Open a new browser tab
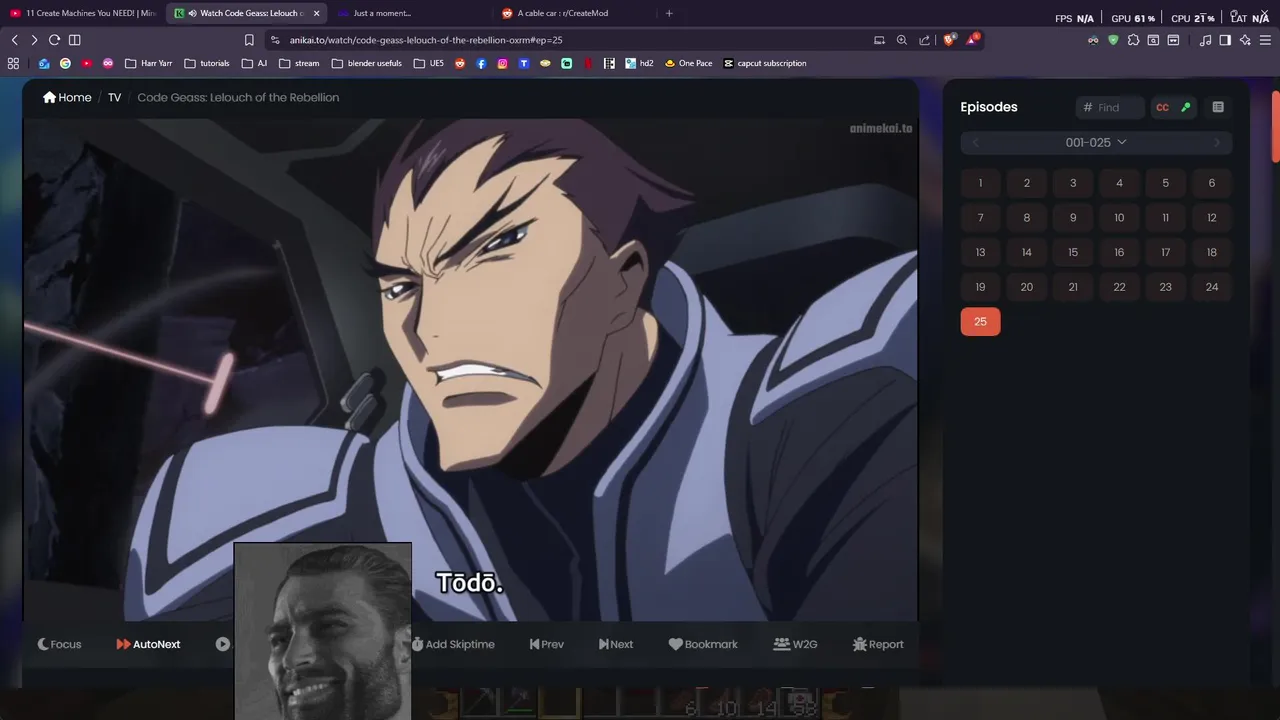1280x720 pixels. 669,13
